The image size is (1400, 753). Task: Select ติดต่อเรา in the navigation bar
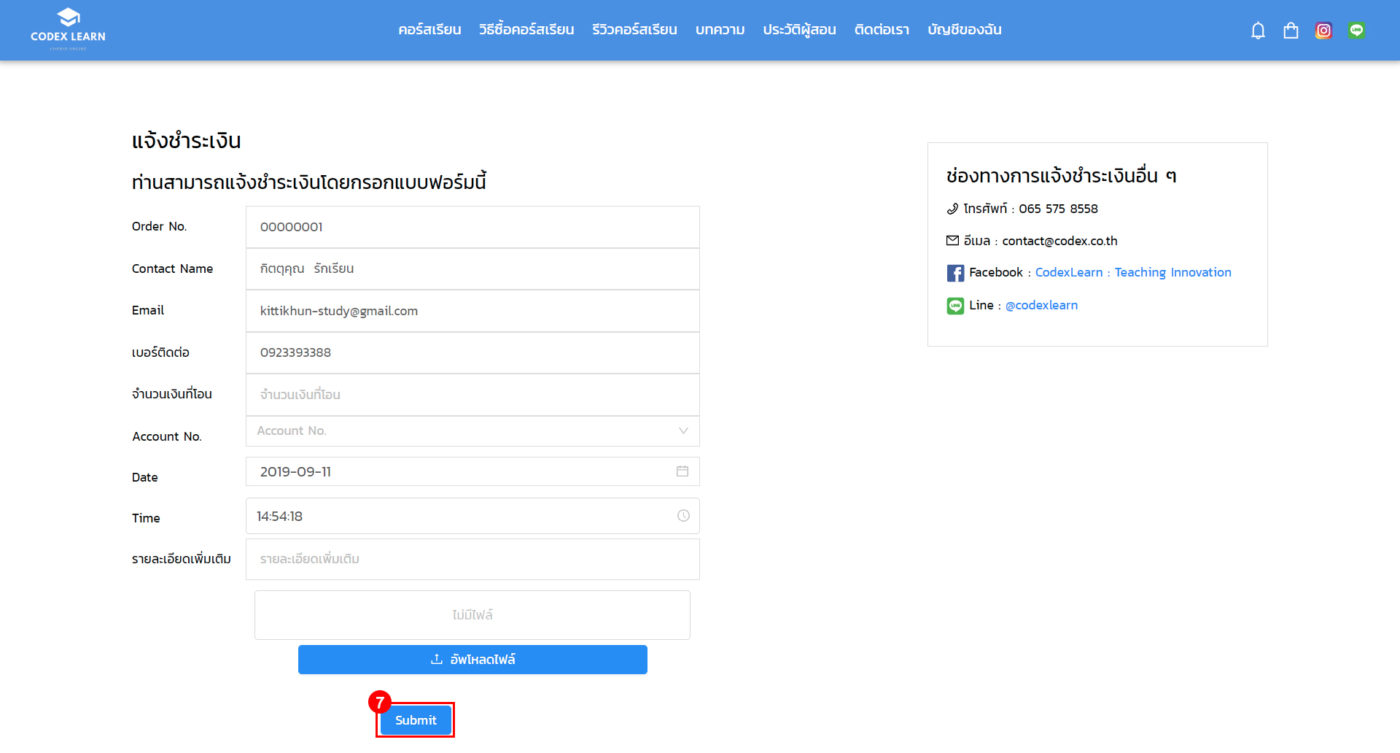pos(881,30)
